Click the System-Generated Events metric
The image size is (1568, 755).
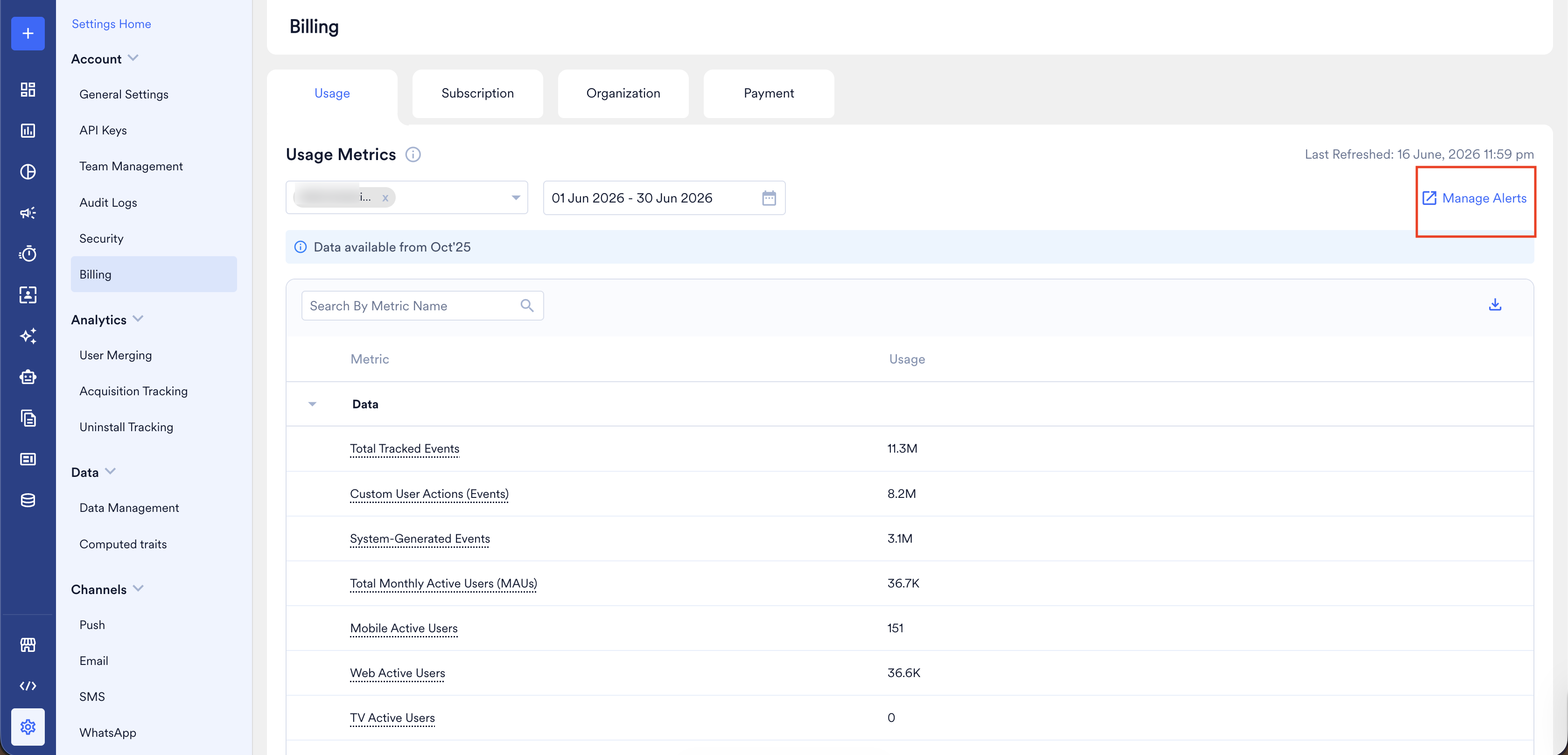point(420,539)
